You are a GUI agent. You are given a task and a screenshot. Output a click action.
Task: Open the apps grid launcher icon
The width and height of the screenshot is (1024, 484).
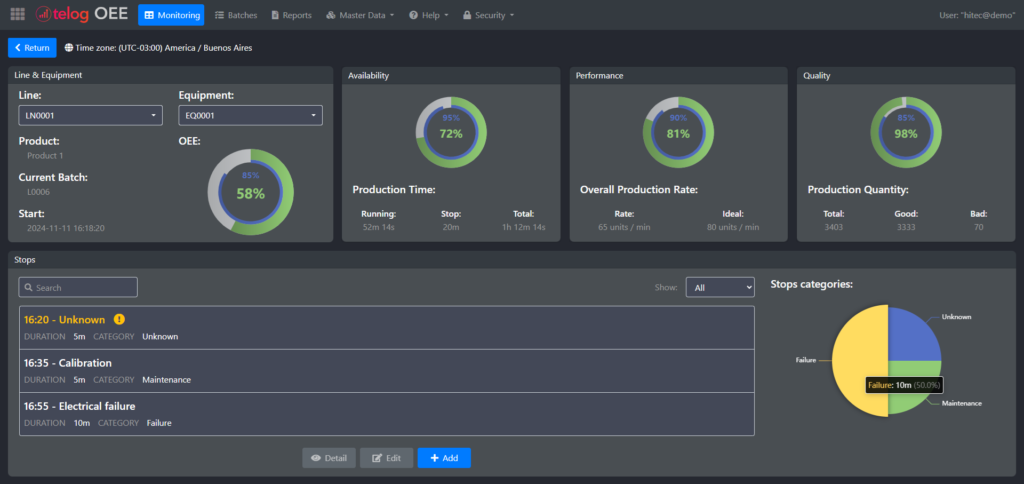(17, 15)
